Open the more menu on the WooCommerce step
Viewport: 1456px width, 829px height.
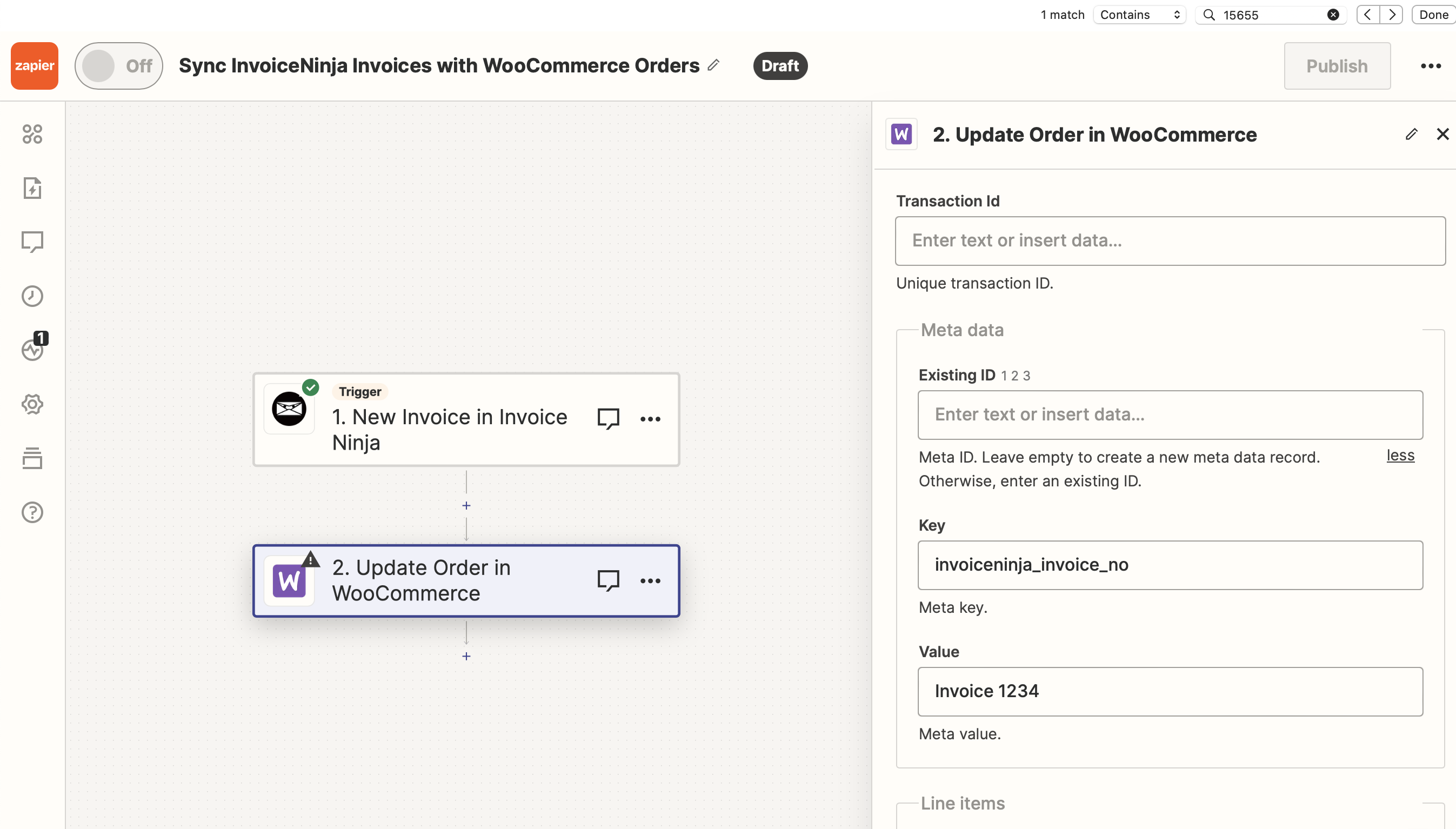(650, 581)
